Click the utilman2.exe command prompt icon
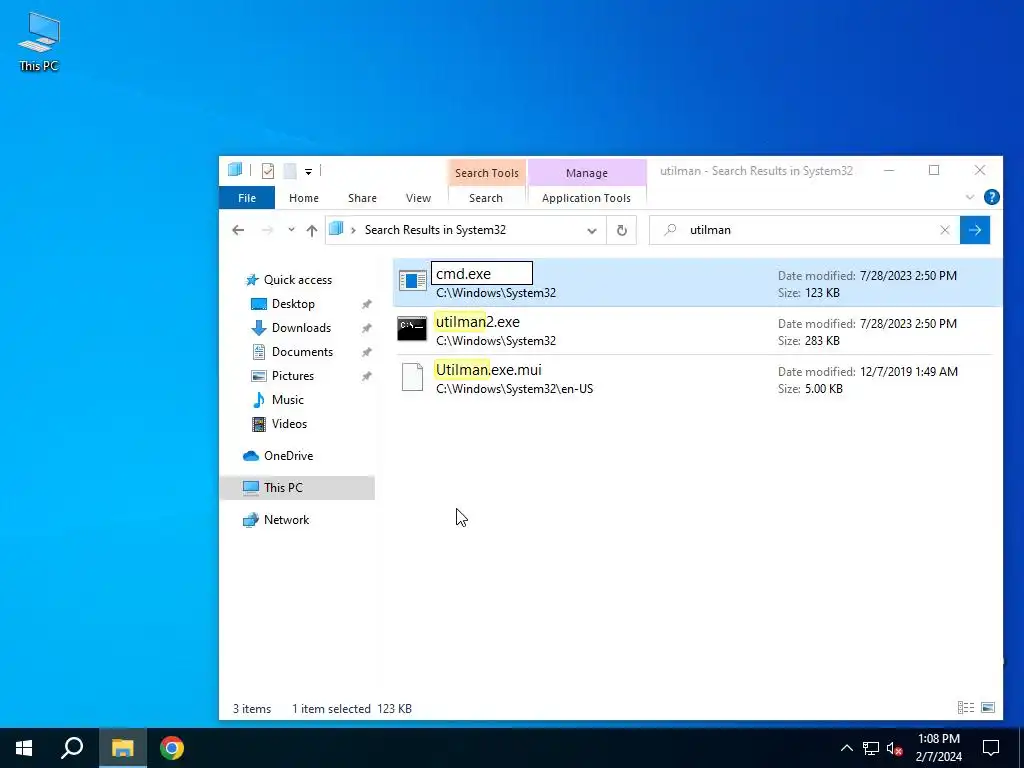This screenshot has width=1024, height=768. pyautogui.click(x=412, y=328)
